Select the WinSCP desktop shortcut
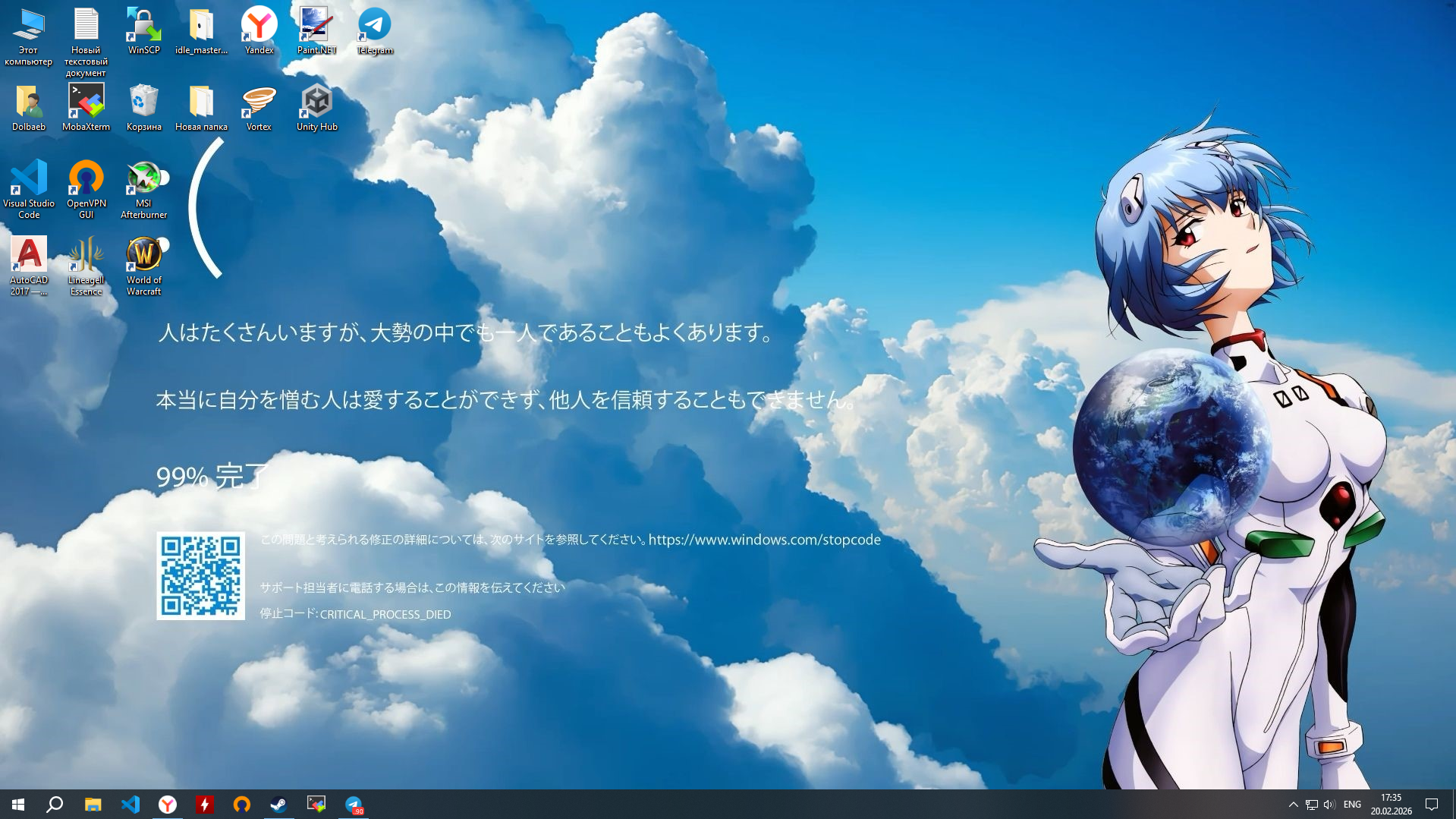This screenshot has width=1456, height=819. coord(143,31)
